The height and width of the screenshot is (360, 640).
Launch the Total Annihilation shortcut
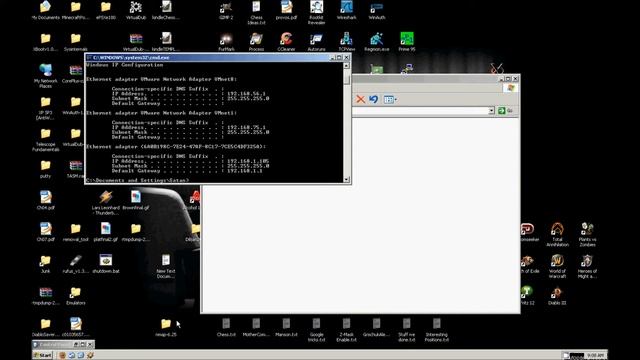coord(557,235)
